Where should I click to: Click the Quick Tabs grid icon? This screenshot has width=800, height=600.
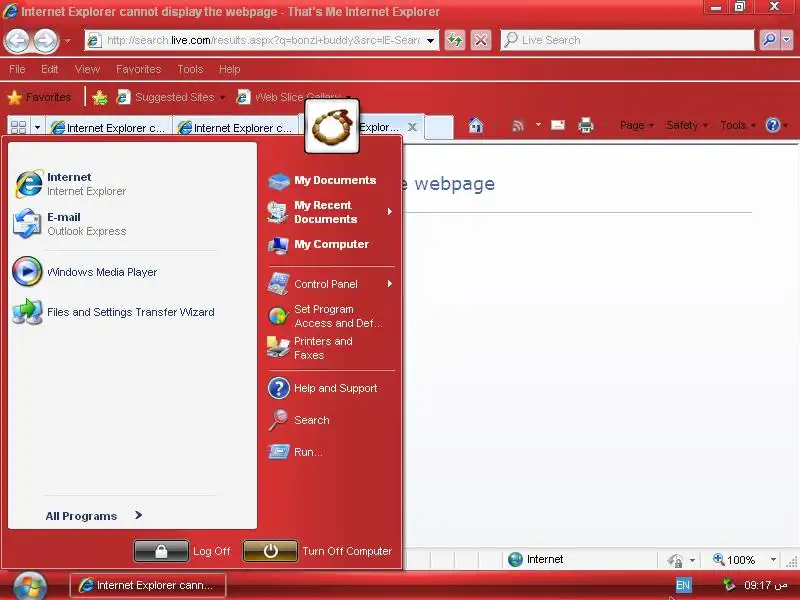click(x=18, y=127)
